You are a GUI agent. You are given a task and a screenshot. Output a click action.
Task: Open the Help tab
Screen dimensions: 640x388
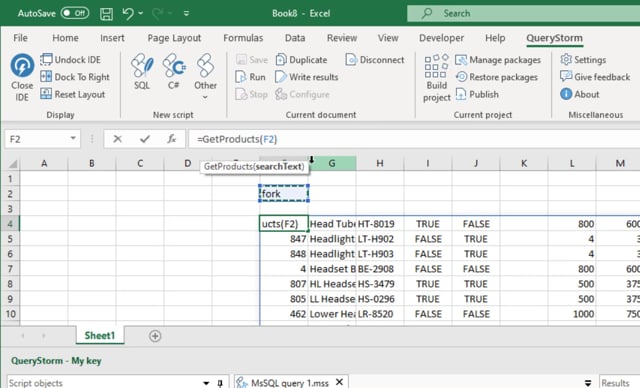495,38
